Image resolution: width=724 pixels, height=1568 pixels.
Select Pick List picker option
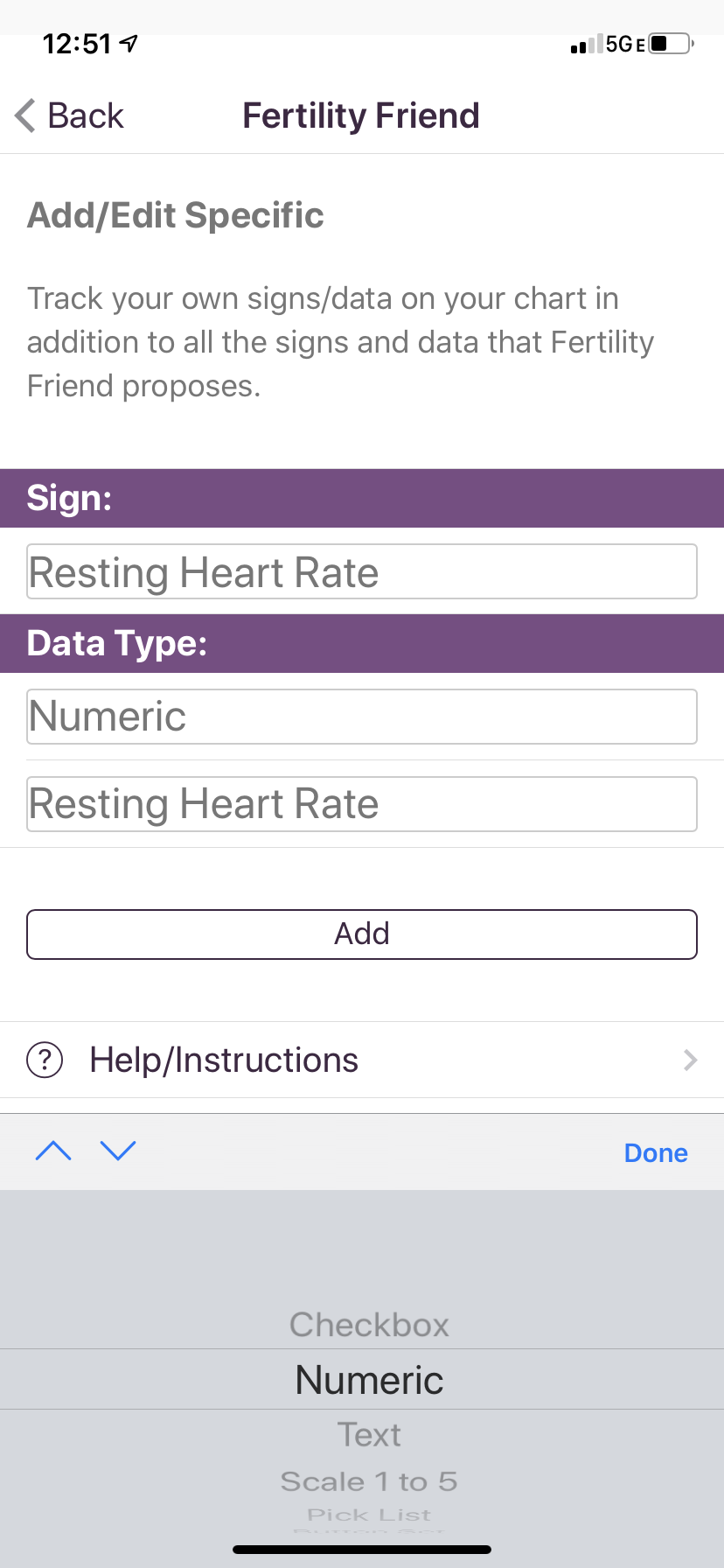(x=369, y=1515)
